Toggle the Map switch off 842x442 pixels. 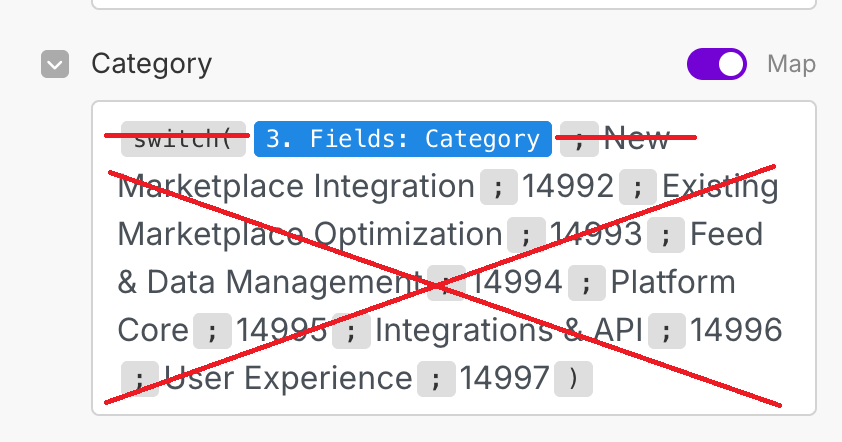[x=716, y=64]
